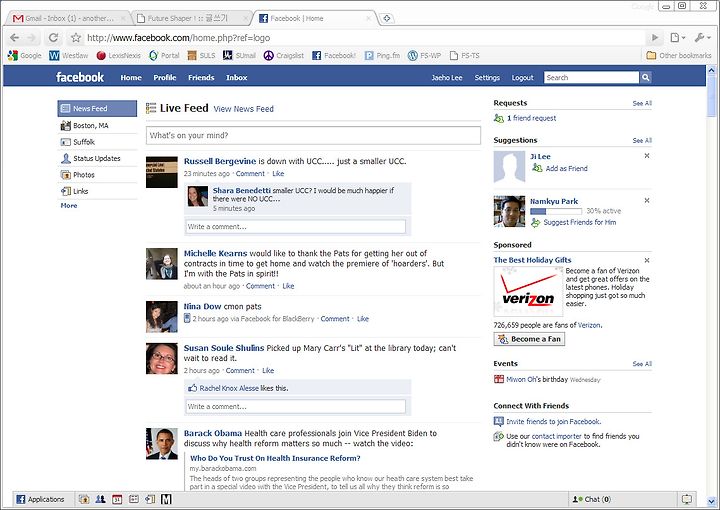
Task: Click the Become a Fan button
Action: (x=529, y=339)
